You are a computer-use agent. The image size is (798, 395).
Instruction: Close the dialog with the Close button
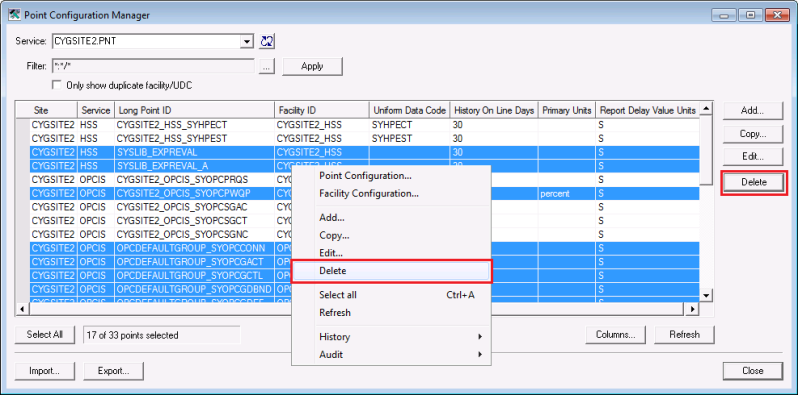click(x=752, y=371)
